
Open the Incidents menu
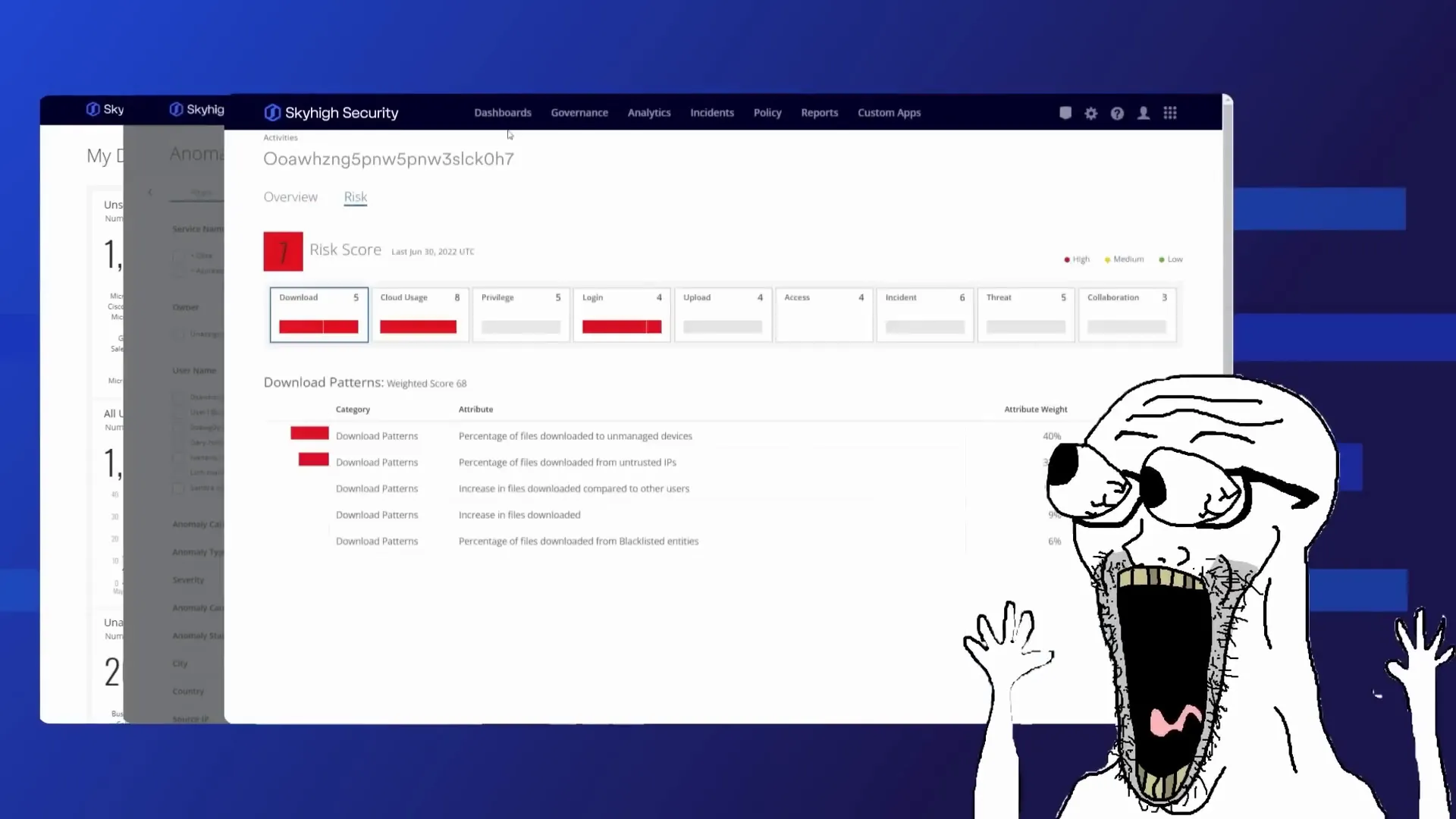coord(712,112)
